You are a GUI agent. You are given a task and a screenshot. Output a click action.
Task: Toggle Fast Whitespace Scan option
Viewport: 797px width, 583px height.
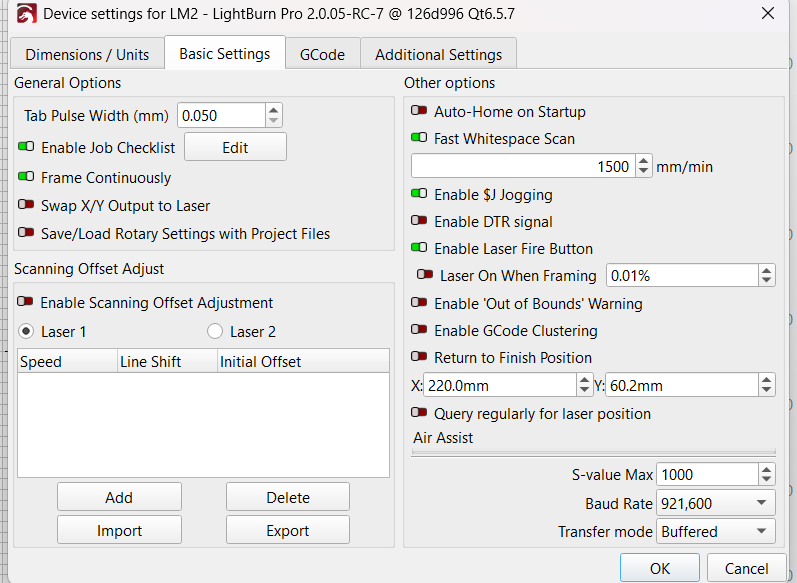click(420, 139)
